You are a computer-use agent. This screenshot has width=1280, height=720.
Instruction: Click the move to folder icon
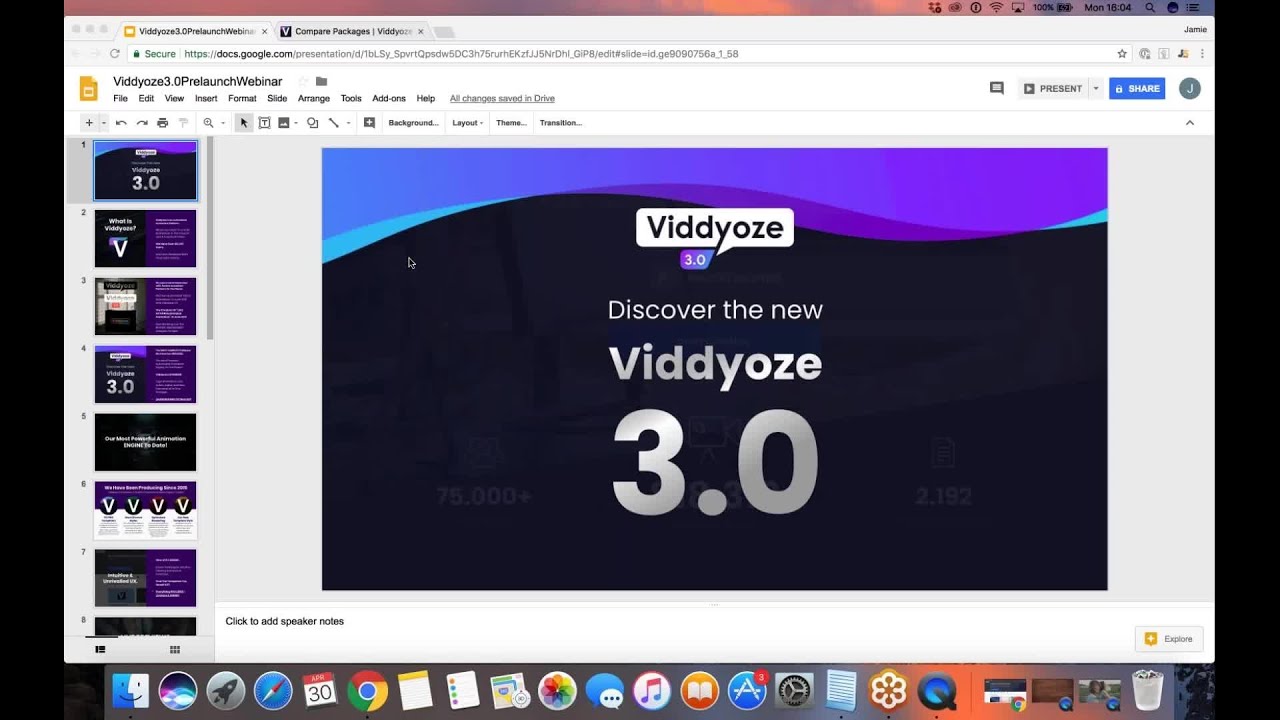[x=321, y=81]
